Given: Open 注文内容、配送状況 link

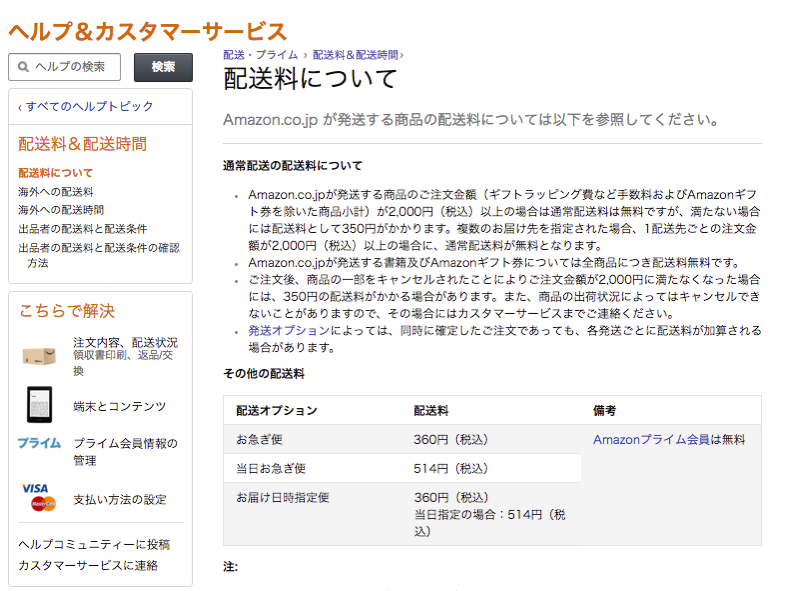Looking at the screenshot, I should pyautogui.click(x=125, y=343).
